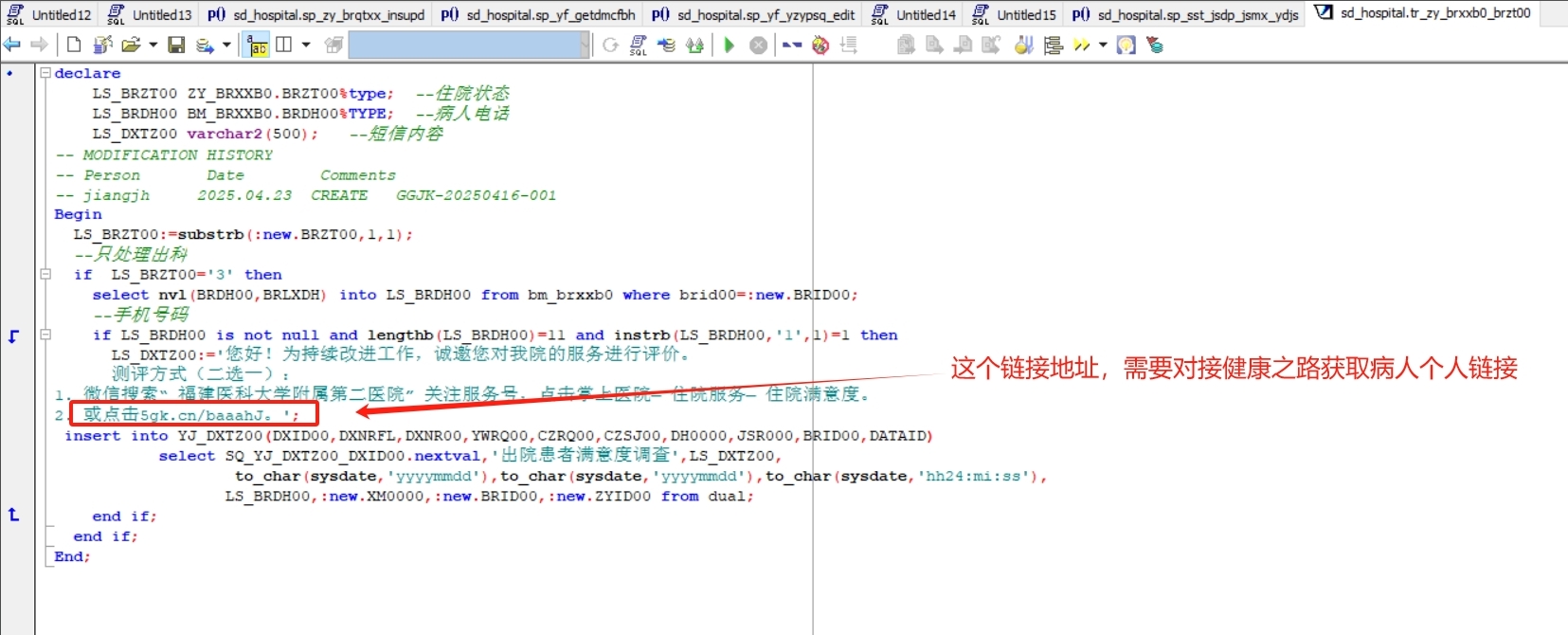Screen dimensions: 1568x635
Task: Toggle the split window layout icon
Action: [283, 45]
